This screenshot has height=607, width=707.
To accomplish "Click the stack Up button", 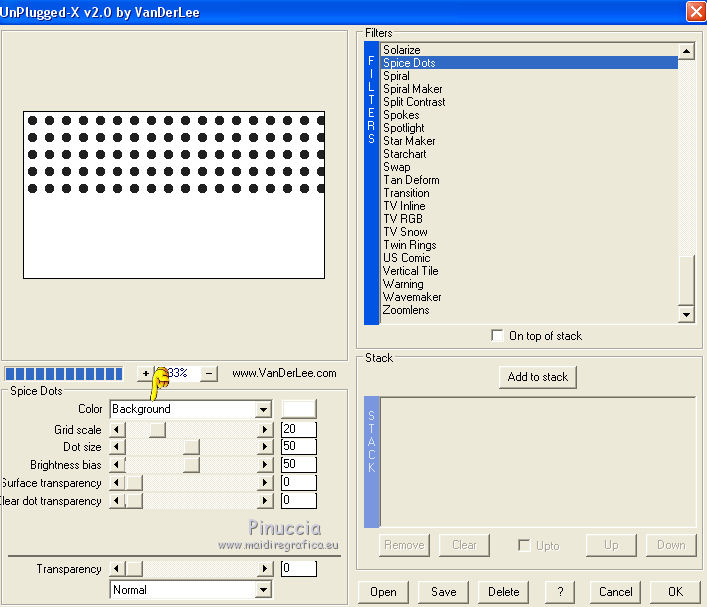I will [x=611, y=545].
